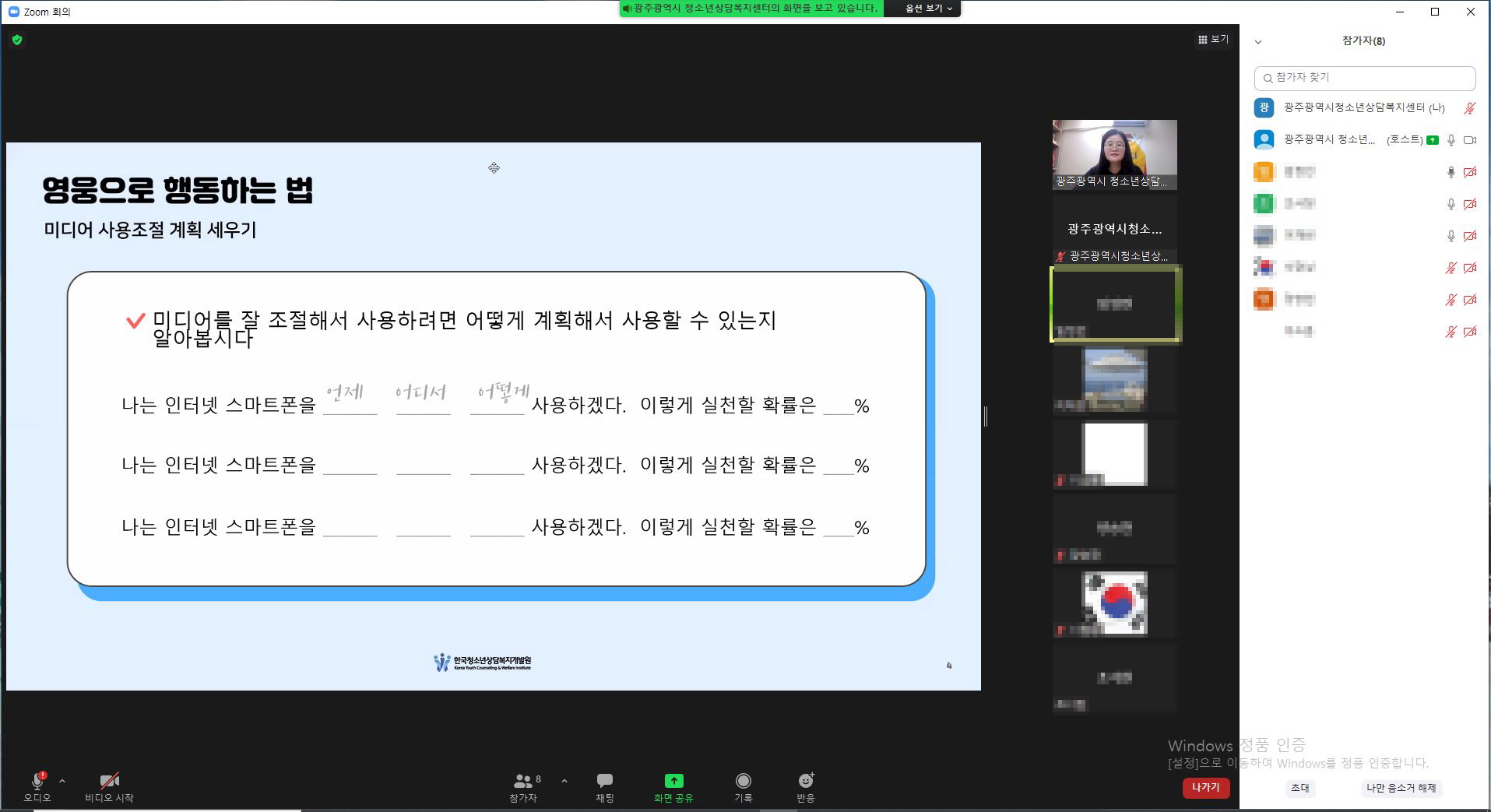This screenshot has width=1491, height=812.
Task: Click the 참가자 찾기 search field
Action: [1365, 78]
